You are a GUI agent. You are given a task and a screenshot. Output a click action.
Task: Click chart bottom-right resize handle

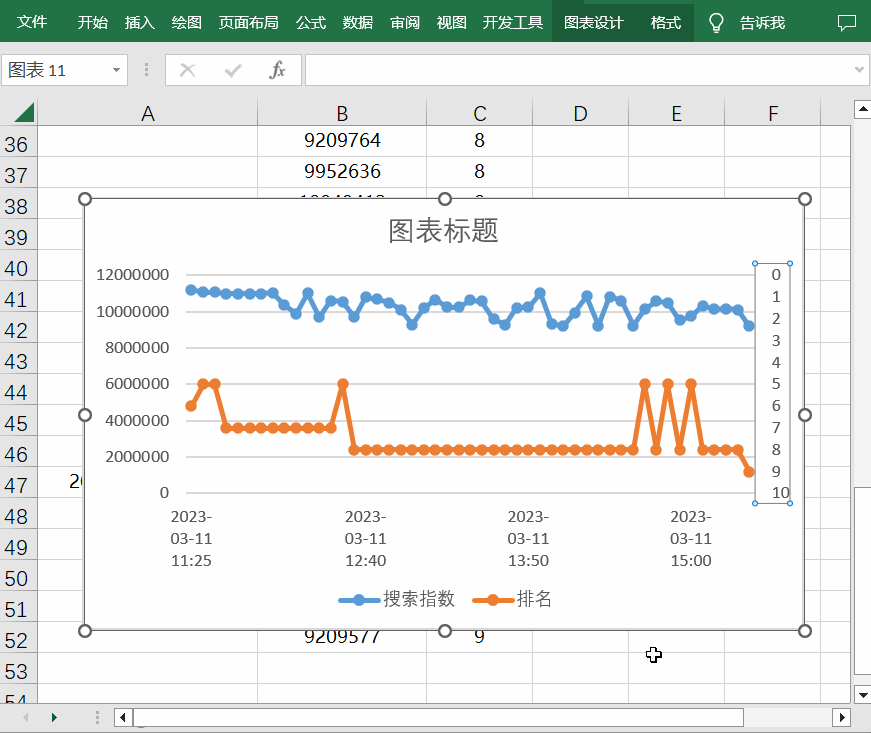click(805, 631)
